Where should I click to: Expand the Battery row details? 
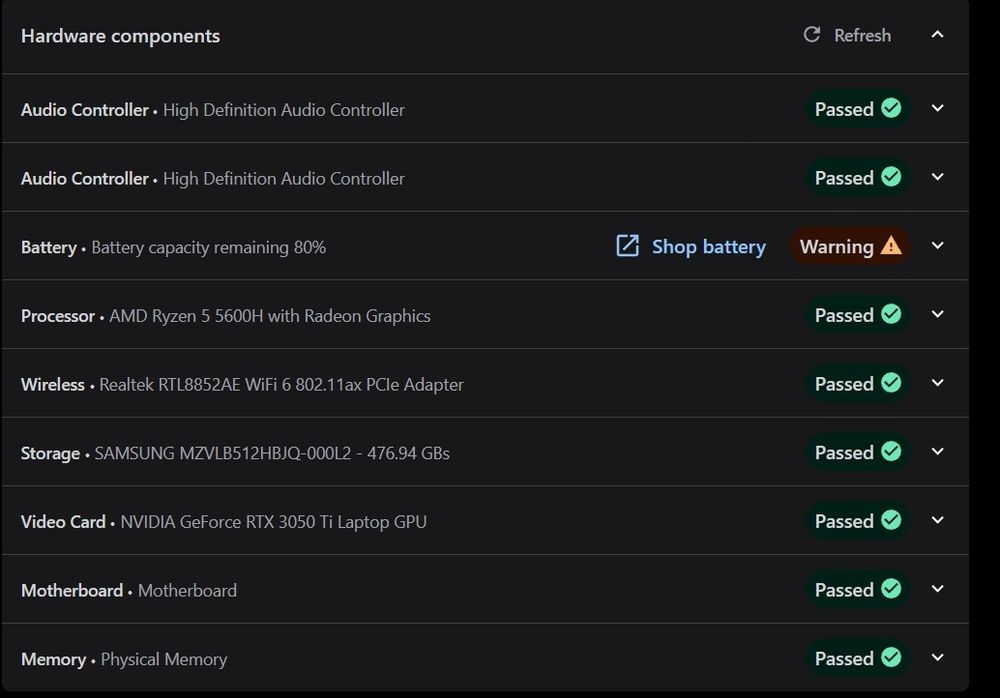(x=937, y=246)
